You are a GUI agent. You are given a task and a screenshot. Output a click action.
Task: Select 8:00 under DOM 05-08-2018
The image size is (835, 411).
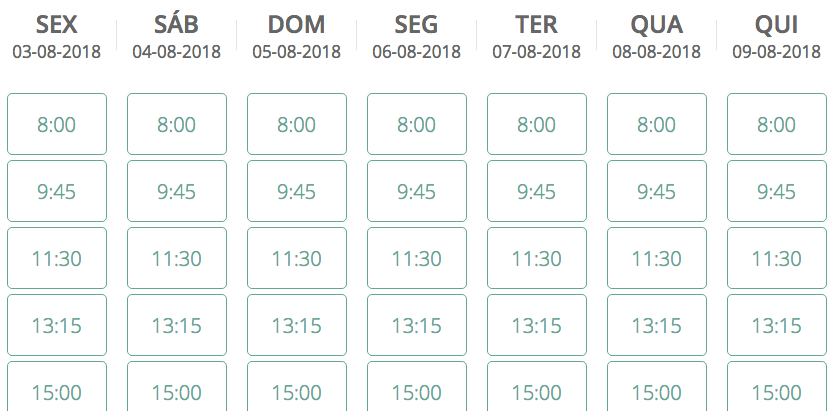297,124
